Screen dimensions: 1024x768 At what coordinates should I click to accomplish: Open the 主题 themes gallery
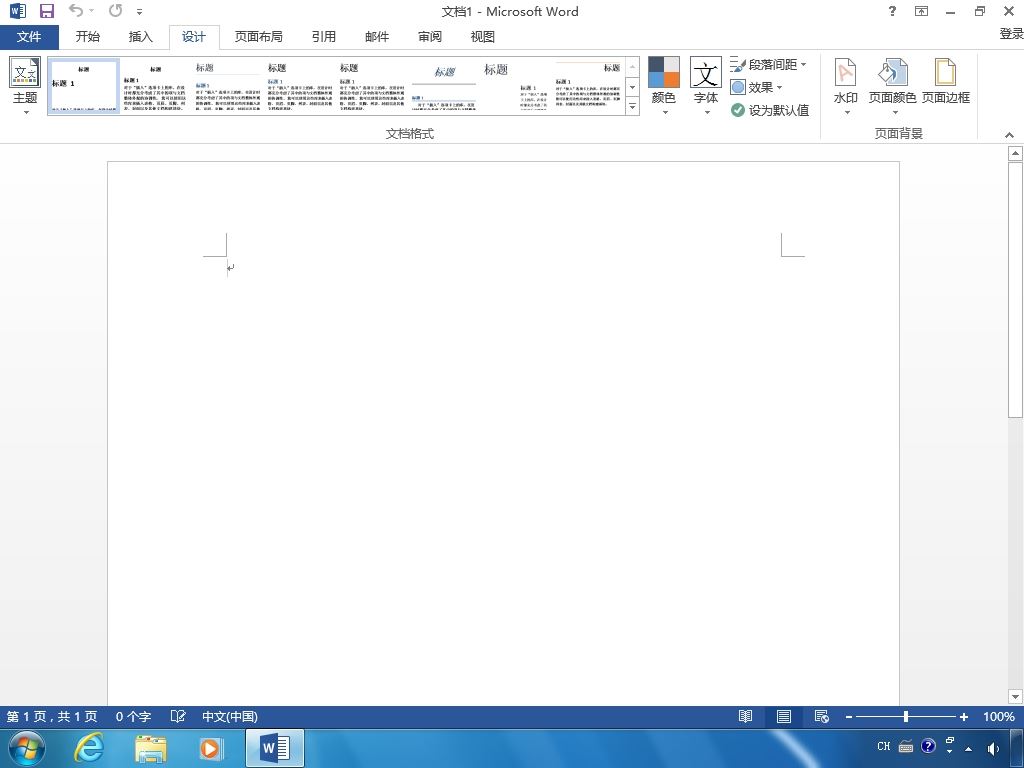[x=25, y=86]
